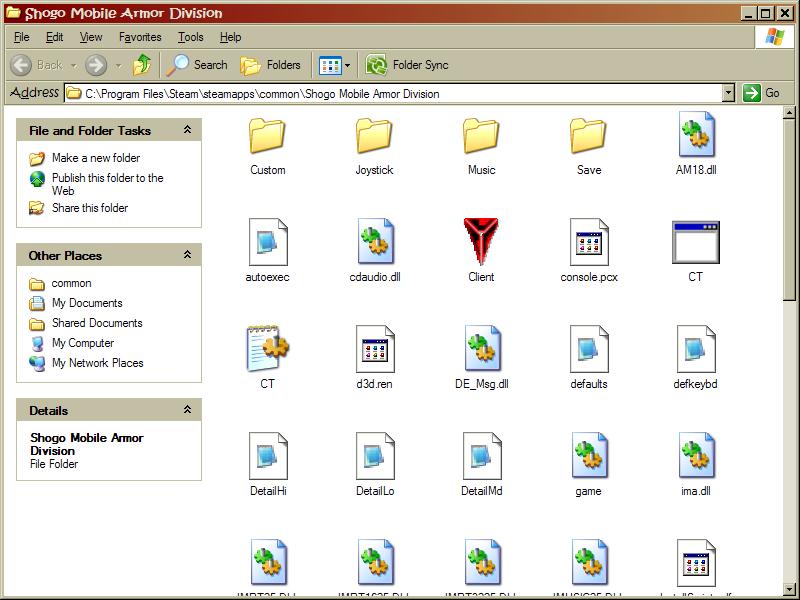Toggle the Folders pane button

pos(270,65)
